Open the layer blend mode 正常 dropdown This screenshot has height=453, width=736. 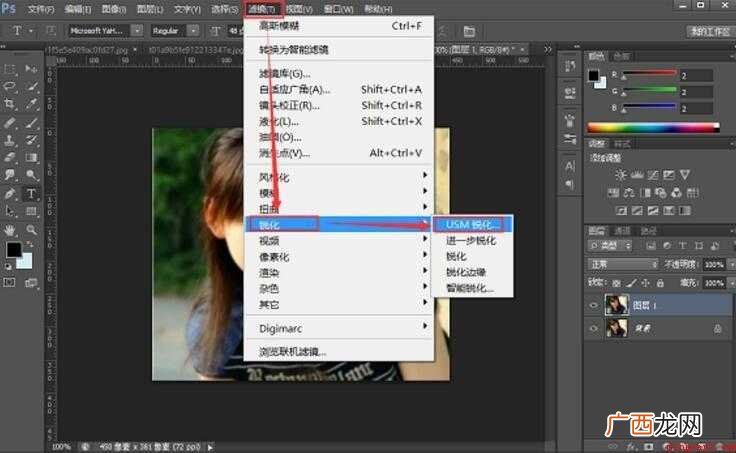coord(623,265)
